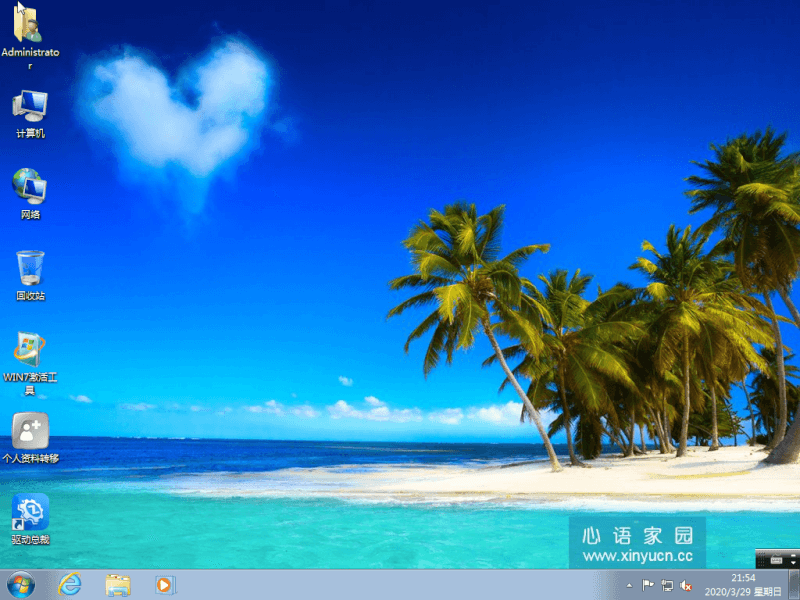Click the language bar drag handle

[x=760, y=560]
